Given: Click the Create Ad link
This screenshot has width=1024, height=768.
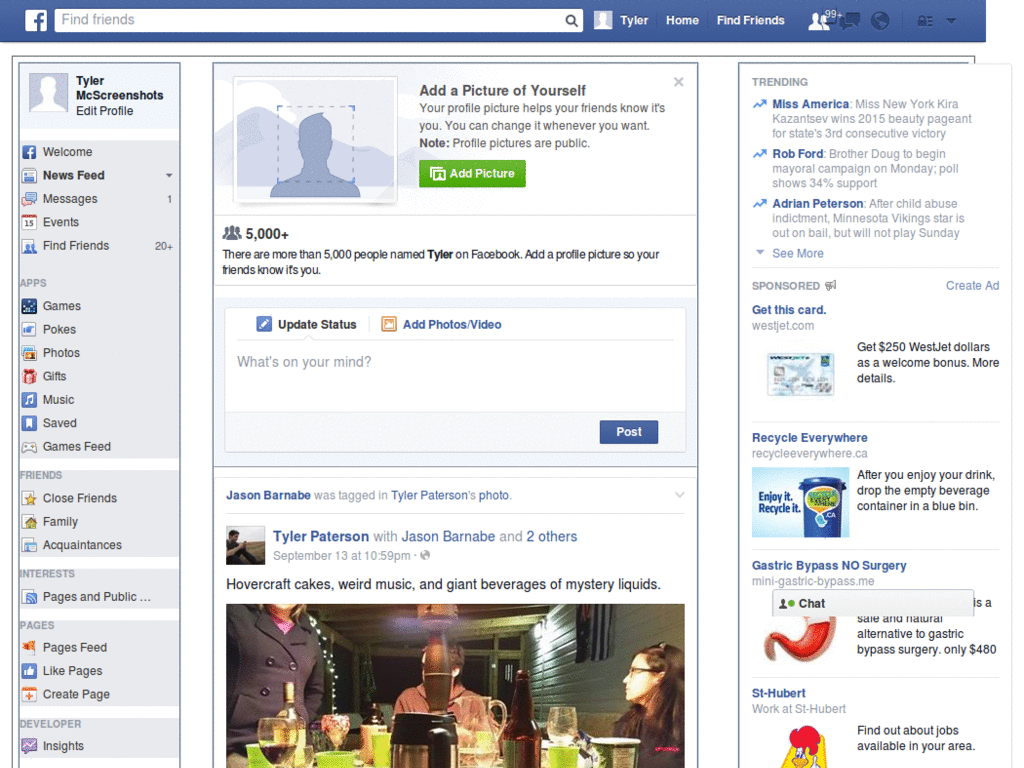Looking at the screenshot, I should (x=972, y=285).
